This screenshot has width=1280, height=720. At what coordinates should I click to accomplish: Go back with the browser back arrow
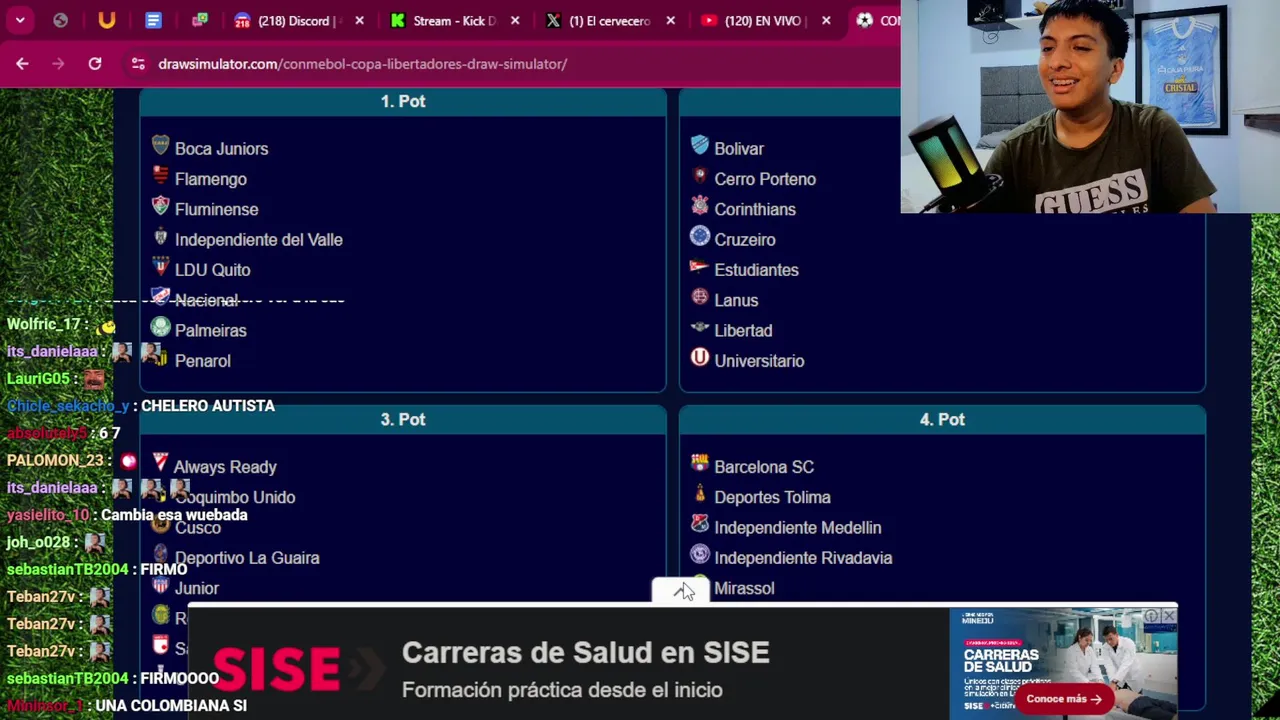pyautogui.click(x=22, y=63)
